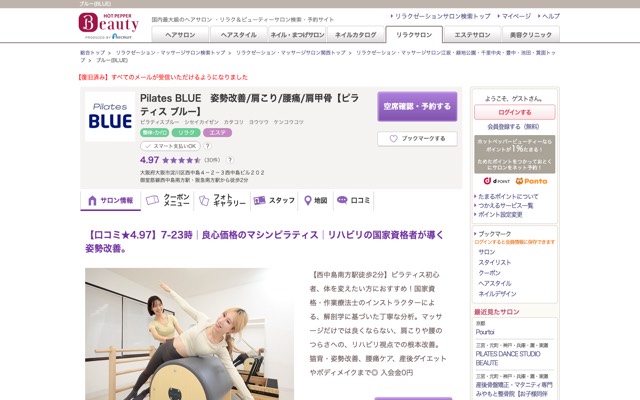Viewport: 640px width, 400px height.
Task: Click the d POINT logo
Action: click(x=497, y=181)
